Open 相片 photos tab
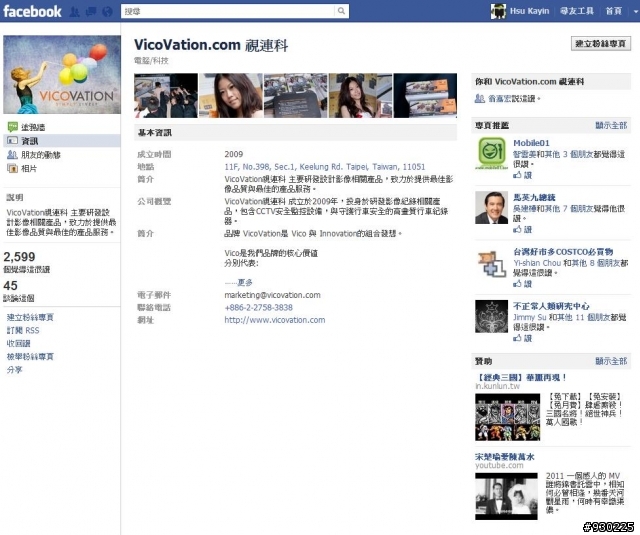 [x=29, y=169]
